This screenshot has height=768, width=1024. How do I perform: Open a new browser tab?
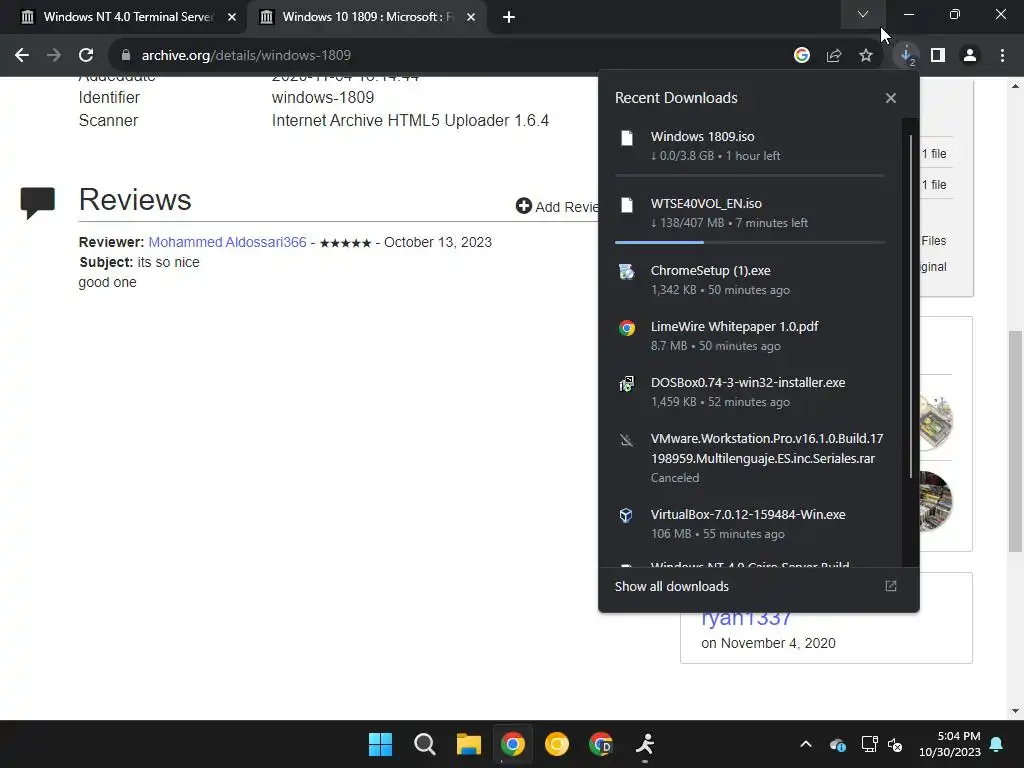pos(509,17)
